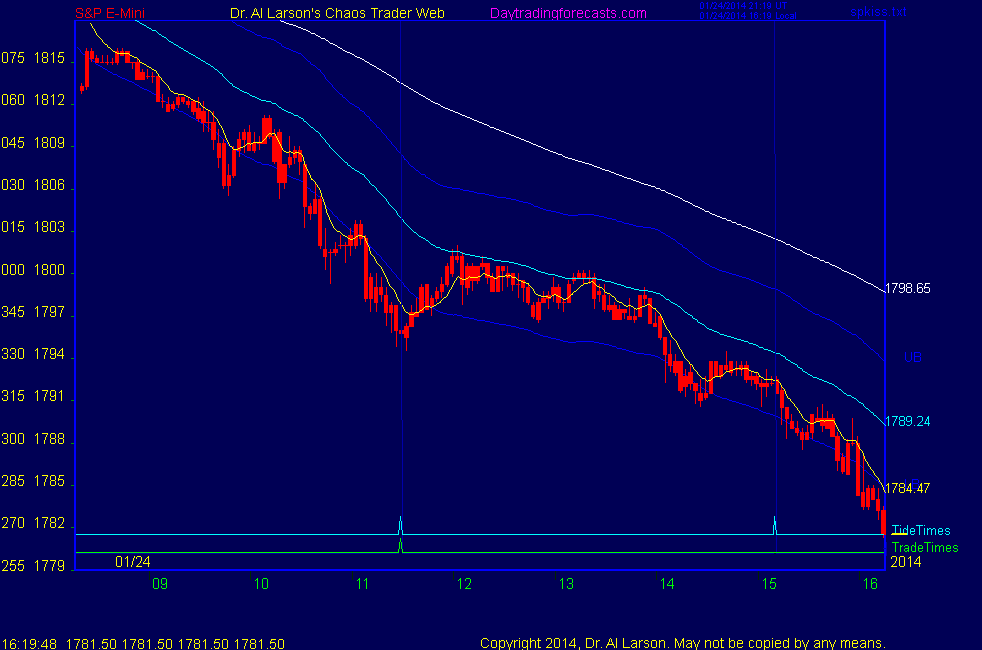Click the 345 degree scale label

pos(13,312)
